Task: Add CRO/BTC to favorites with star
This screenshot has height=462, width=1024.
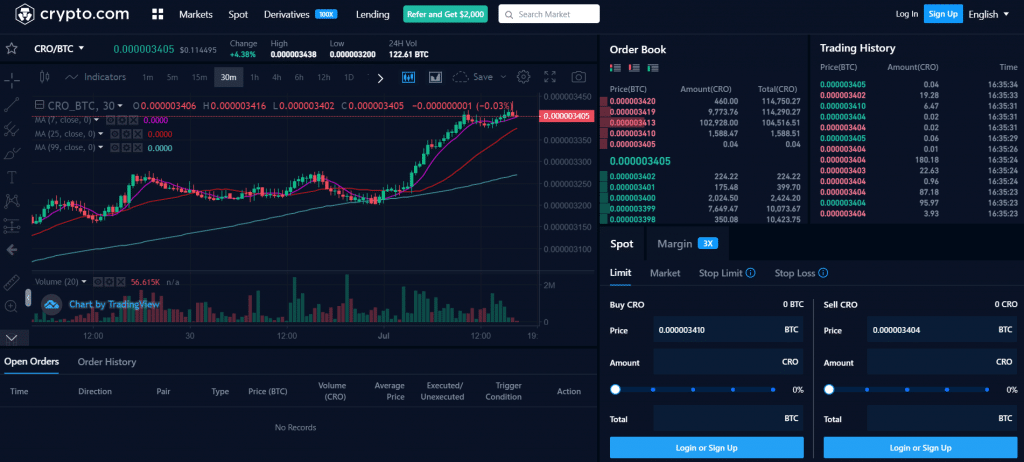Action: (11, 48)
